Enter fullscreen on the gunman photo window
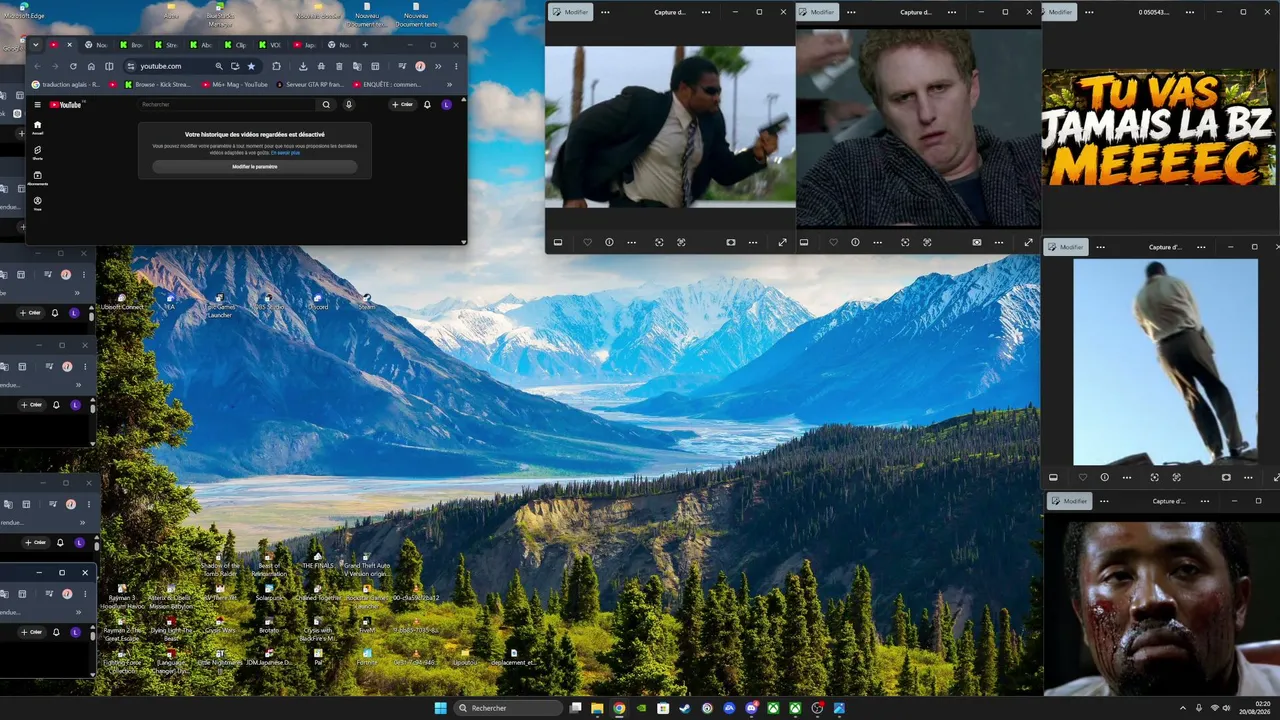The height and width of the screenshot is (720, 1280). (782, 242)
